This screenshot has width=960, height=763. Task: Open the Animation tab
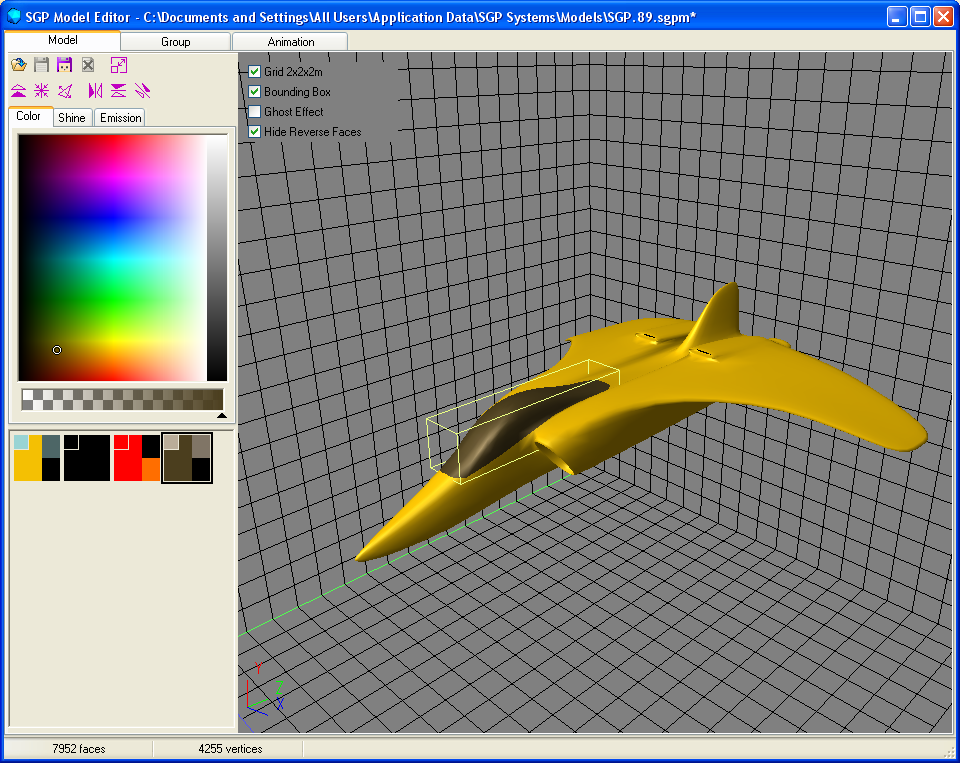coord(290,42)
